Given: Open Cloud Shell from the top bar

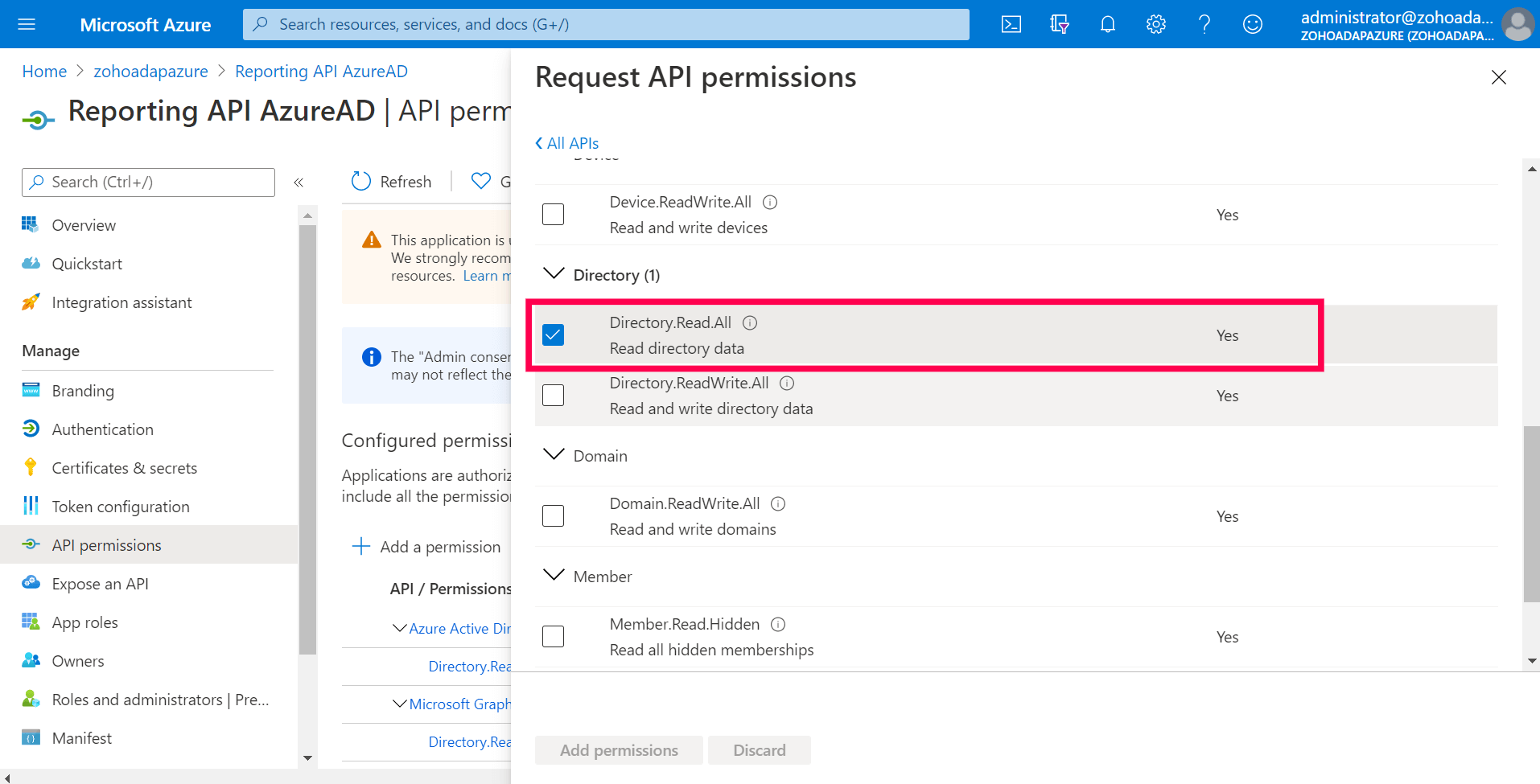Looking at the screenshot, I should click(1011, 24).
